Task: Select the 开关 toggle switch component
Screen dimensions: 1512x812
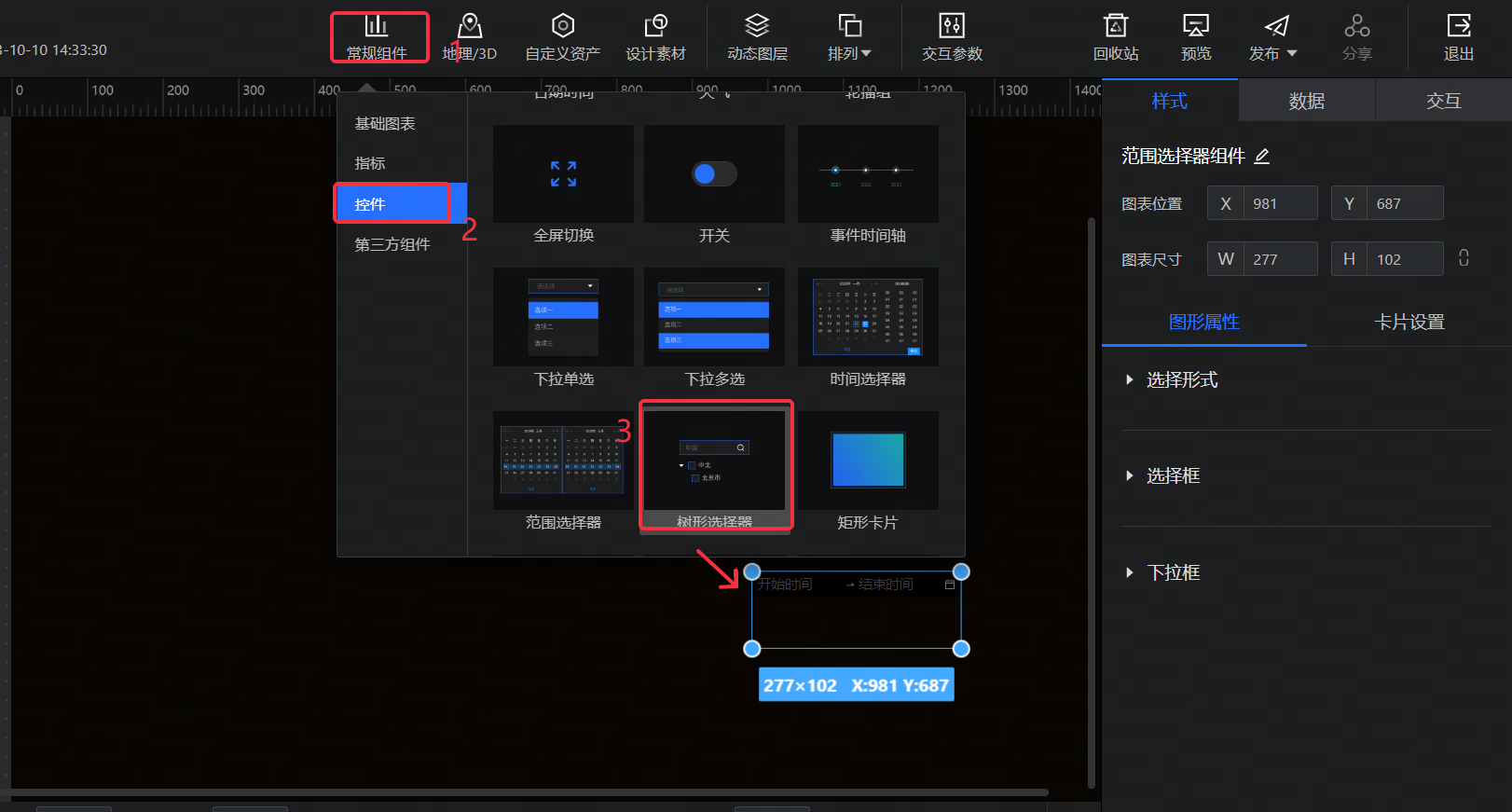Action: pyautogui.click(x=714, y=175)
